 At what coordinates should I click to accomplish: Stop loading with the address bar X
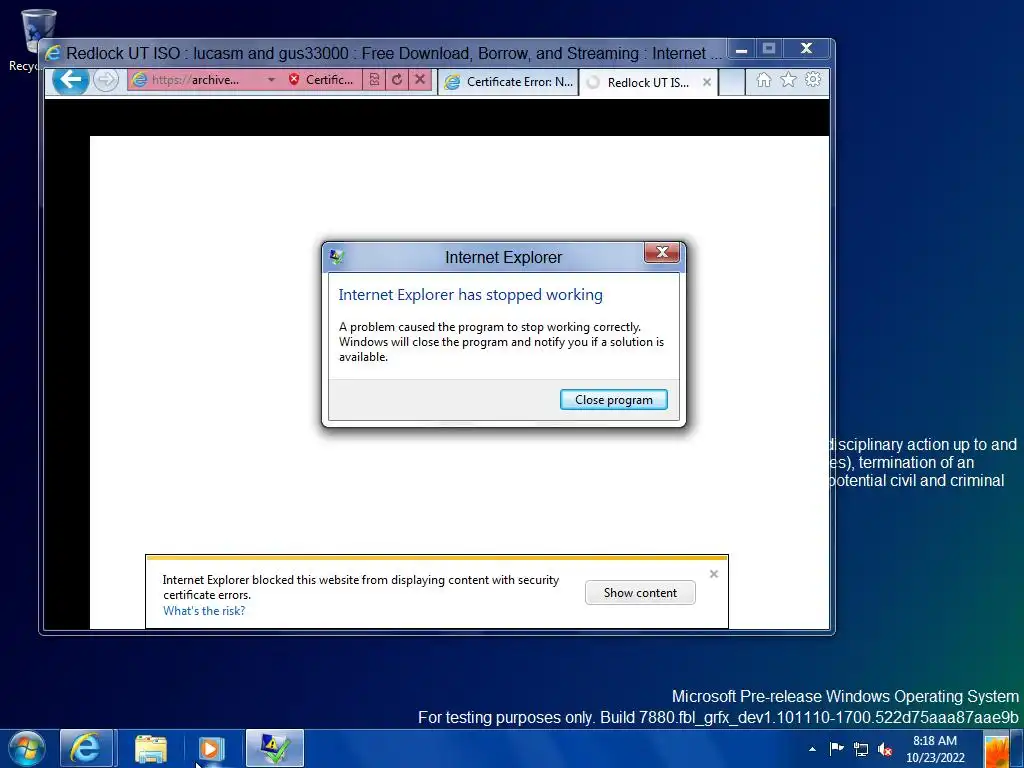[x=420, y=80]
